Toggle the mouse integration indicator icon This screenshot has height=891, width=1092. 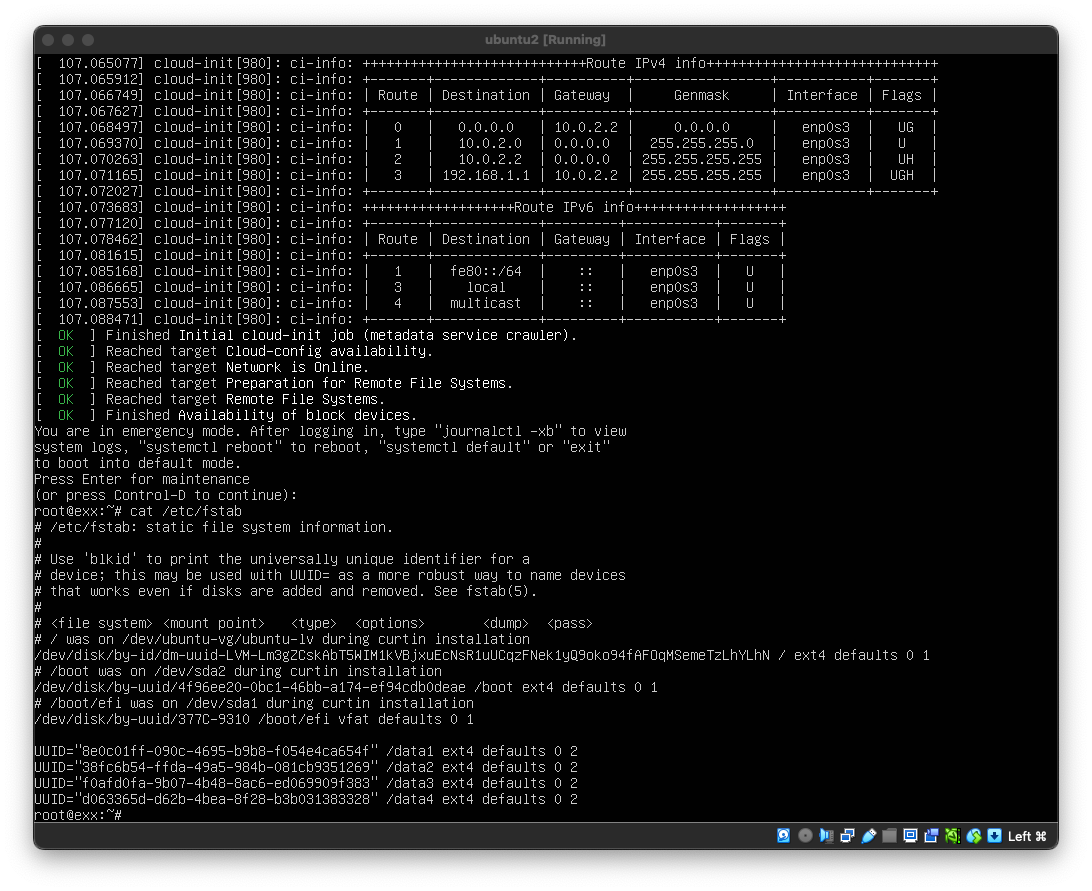(974, 836)
